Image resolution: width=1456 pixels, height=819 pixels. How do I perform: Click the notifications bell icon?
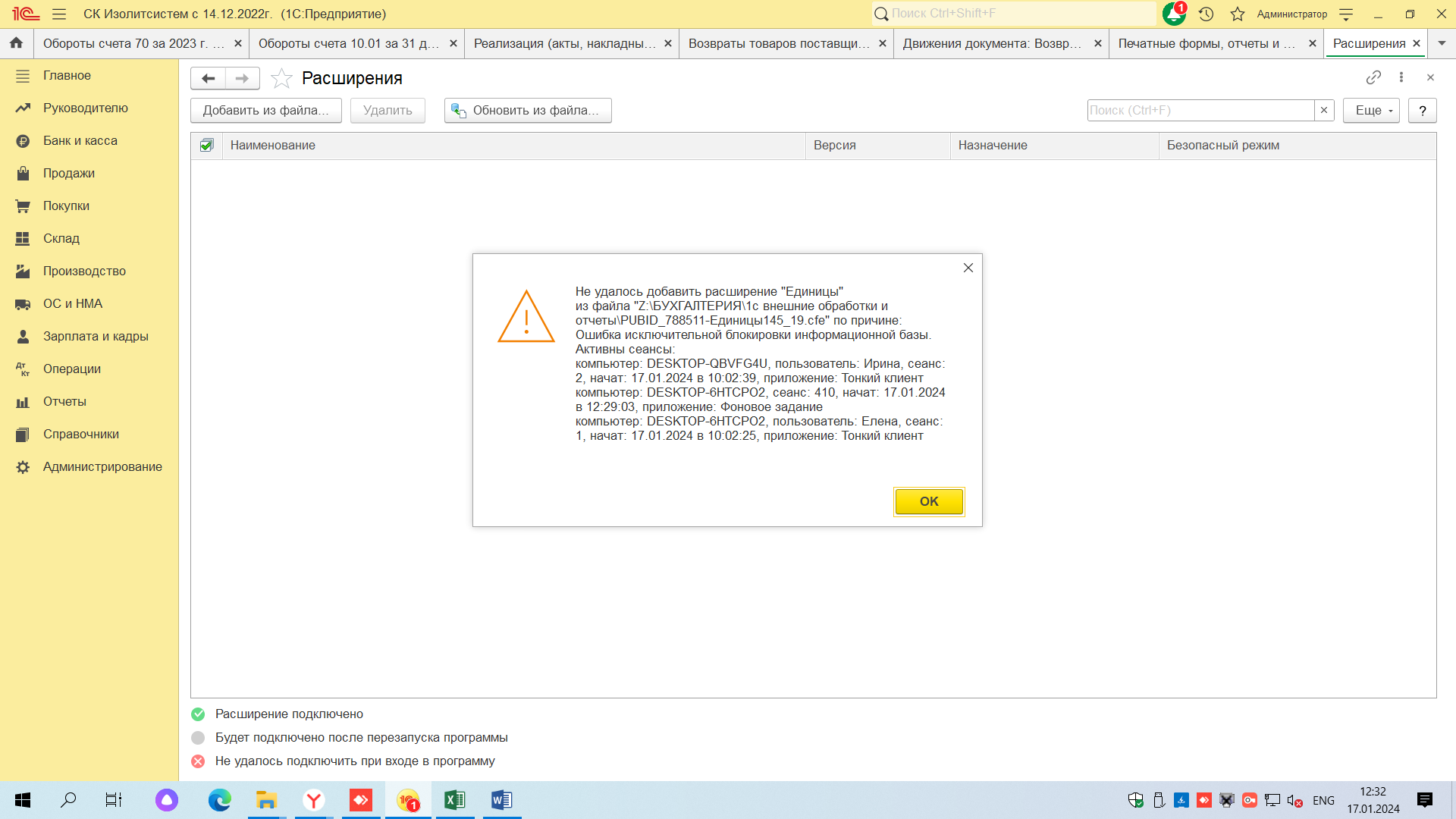[x=1174, y=14]
